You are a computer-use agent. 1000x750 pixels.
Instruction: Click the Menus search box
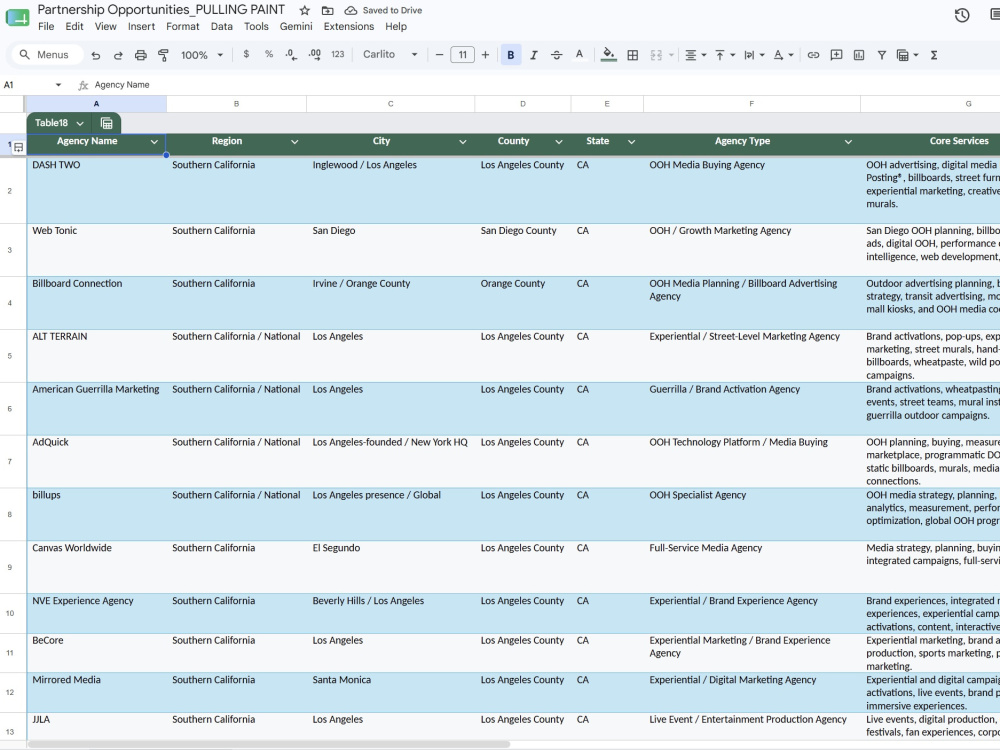[x=47, y=55]
